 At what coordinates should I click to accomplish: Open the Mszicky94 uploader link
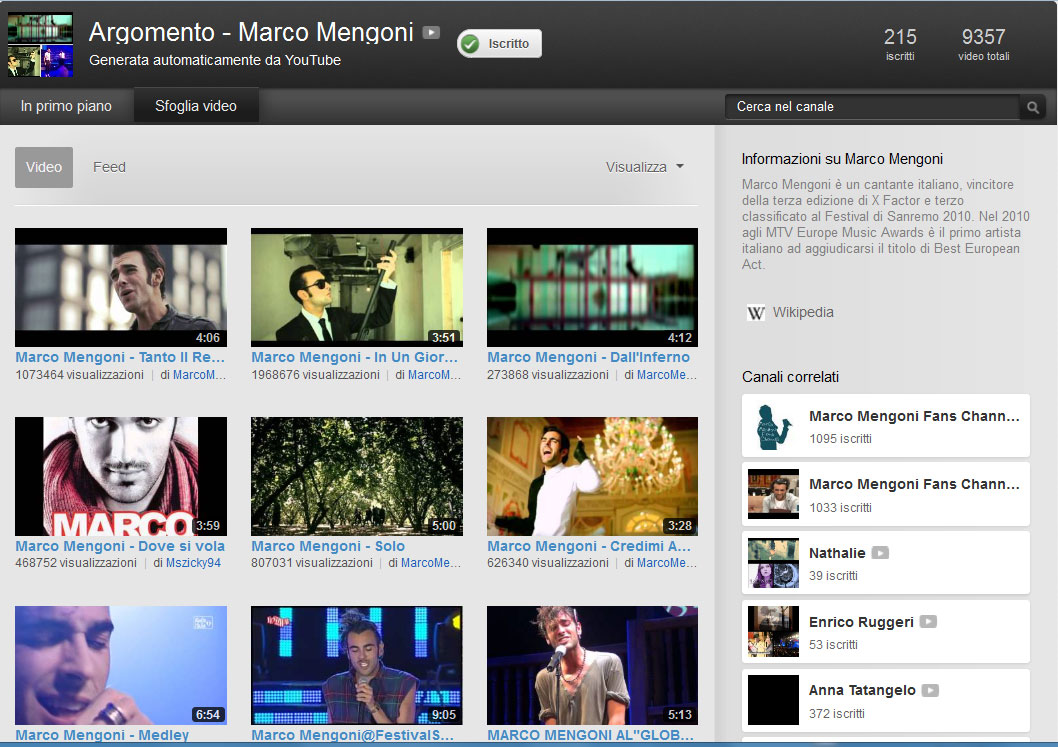pos(194,563)
